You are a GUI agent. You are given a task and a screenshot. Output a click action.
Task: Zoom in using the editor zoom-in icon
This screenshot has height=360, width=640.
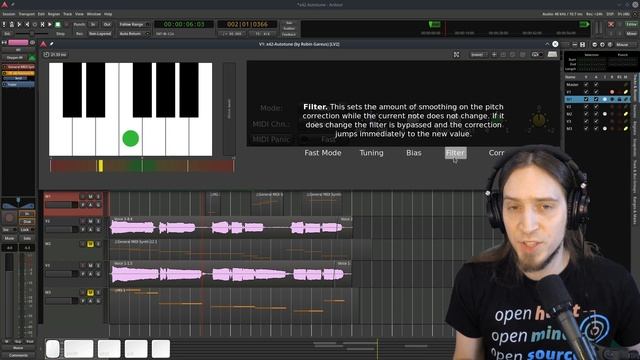602,44
